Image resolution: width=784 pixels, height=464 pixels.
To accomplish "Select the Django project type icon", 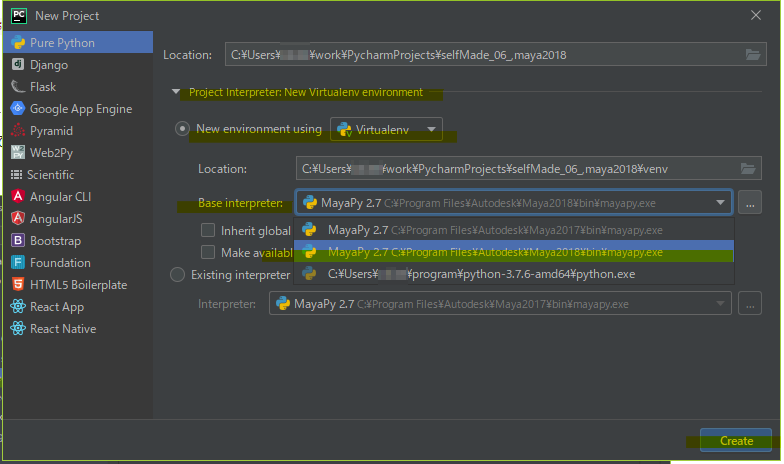I will 18,65.
